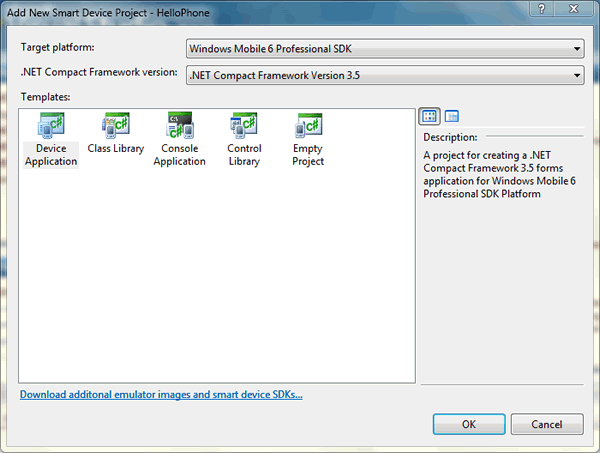Select the Device Application template icon
This screenshot has height=453, width=600.
tap(51, 125)
